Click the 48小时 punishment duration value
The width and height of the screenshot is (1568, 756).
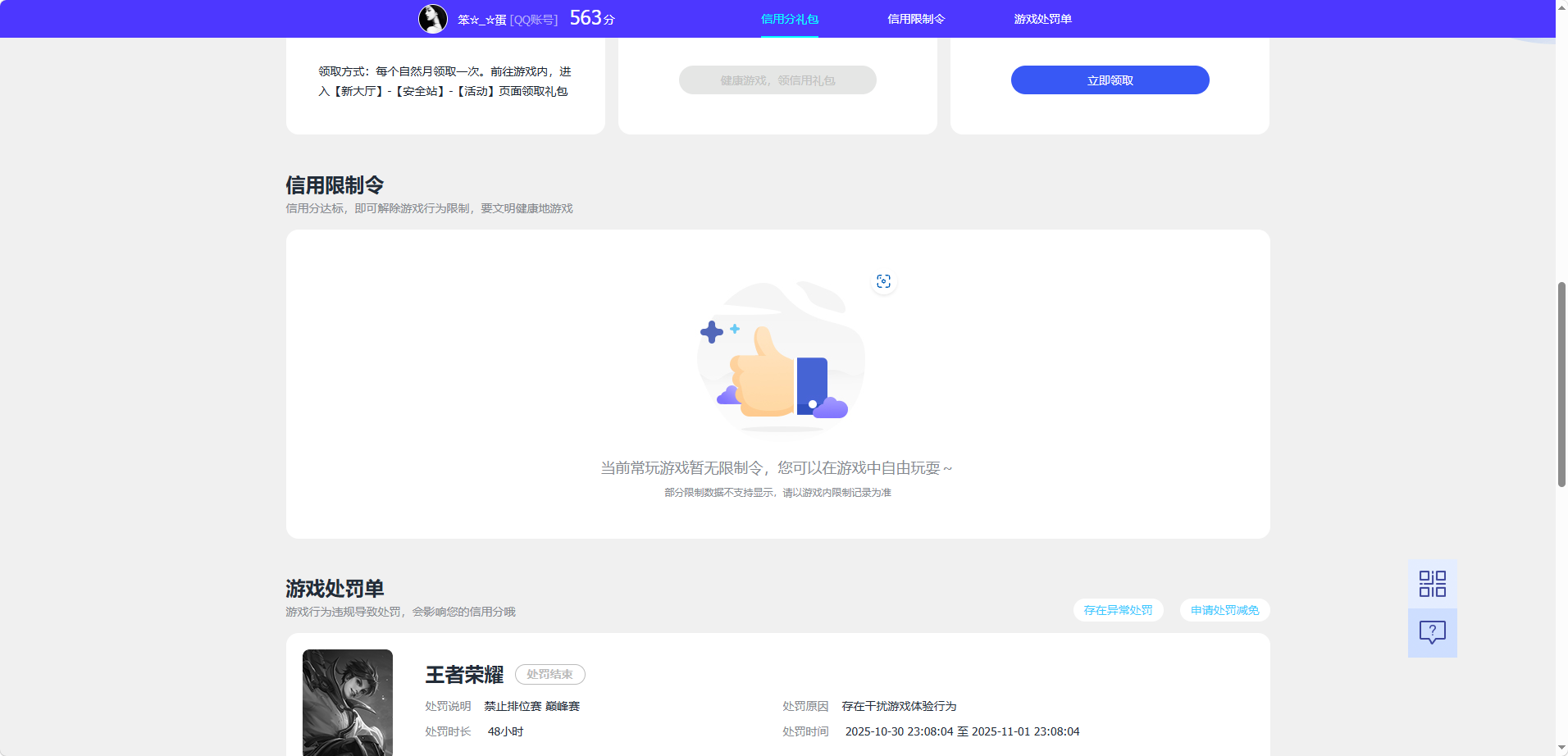pyautogui.click(x=505, y=731)
